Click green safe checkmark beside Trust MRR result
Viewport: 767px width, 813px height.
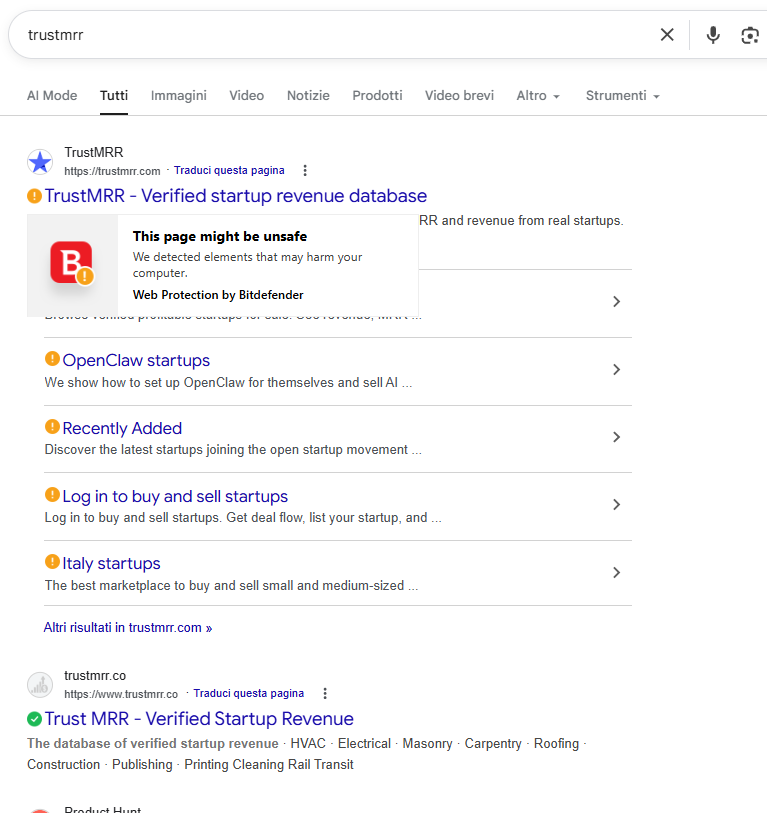click(x=34, y=719)
